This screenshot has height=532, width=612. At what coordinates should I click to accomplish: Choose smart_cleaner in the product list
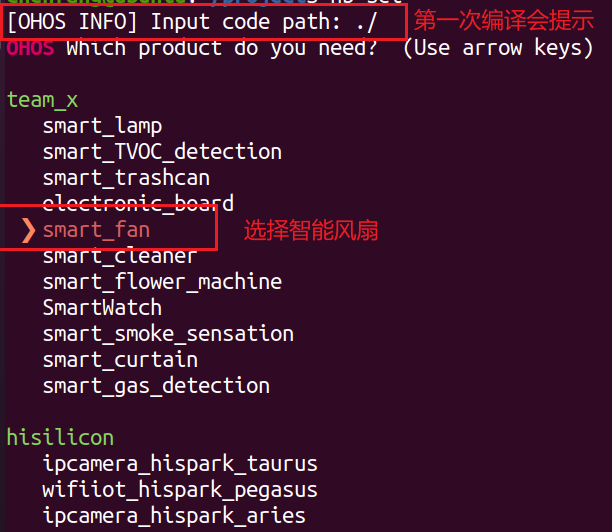[120, 256]
